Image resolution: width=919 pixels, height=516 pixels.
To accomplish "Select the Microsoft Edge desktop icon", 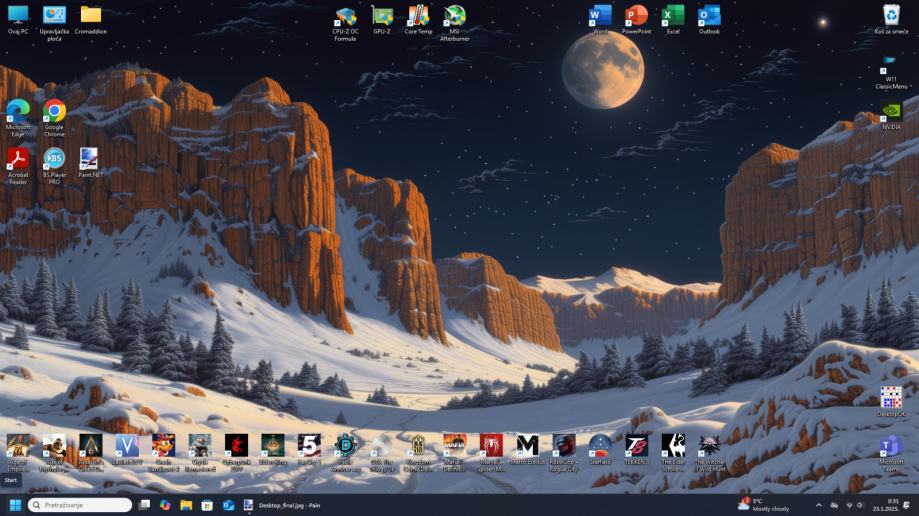I will tap(18, 118).
